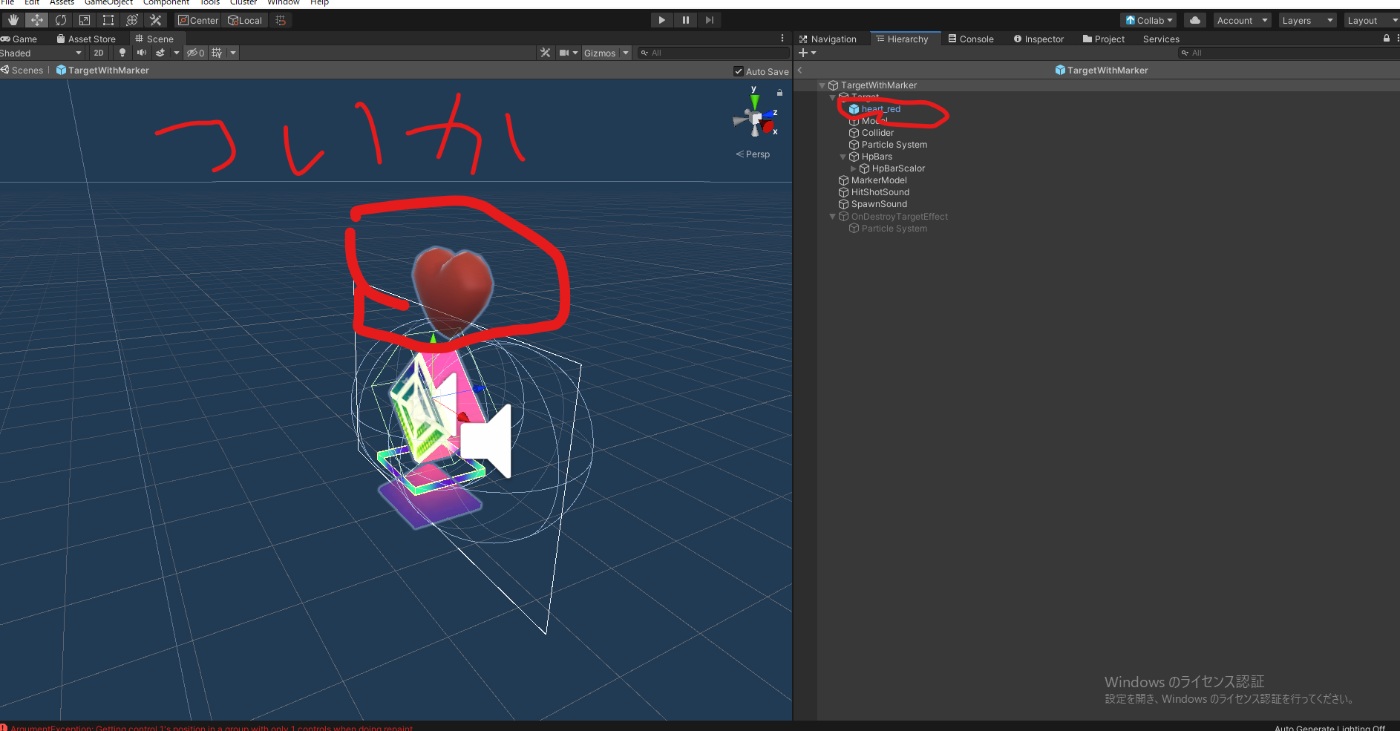Toggle grid snapping icon next to Local
1400x731 pixels.
pos(281,20)
